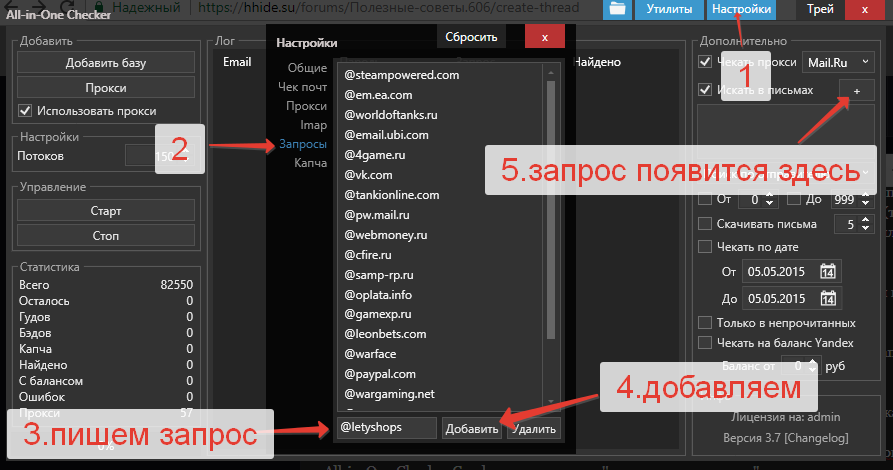
Task: Expand the Mail.Ru dropdown
Action: point(837,62)
